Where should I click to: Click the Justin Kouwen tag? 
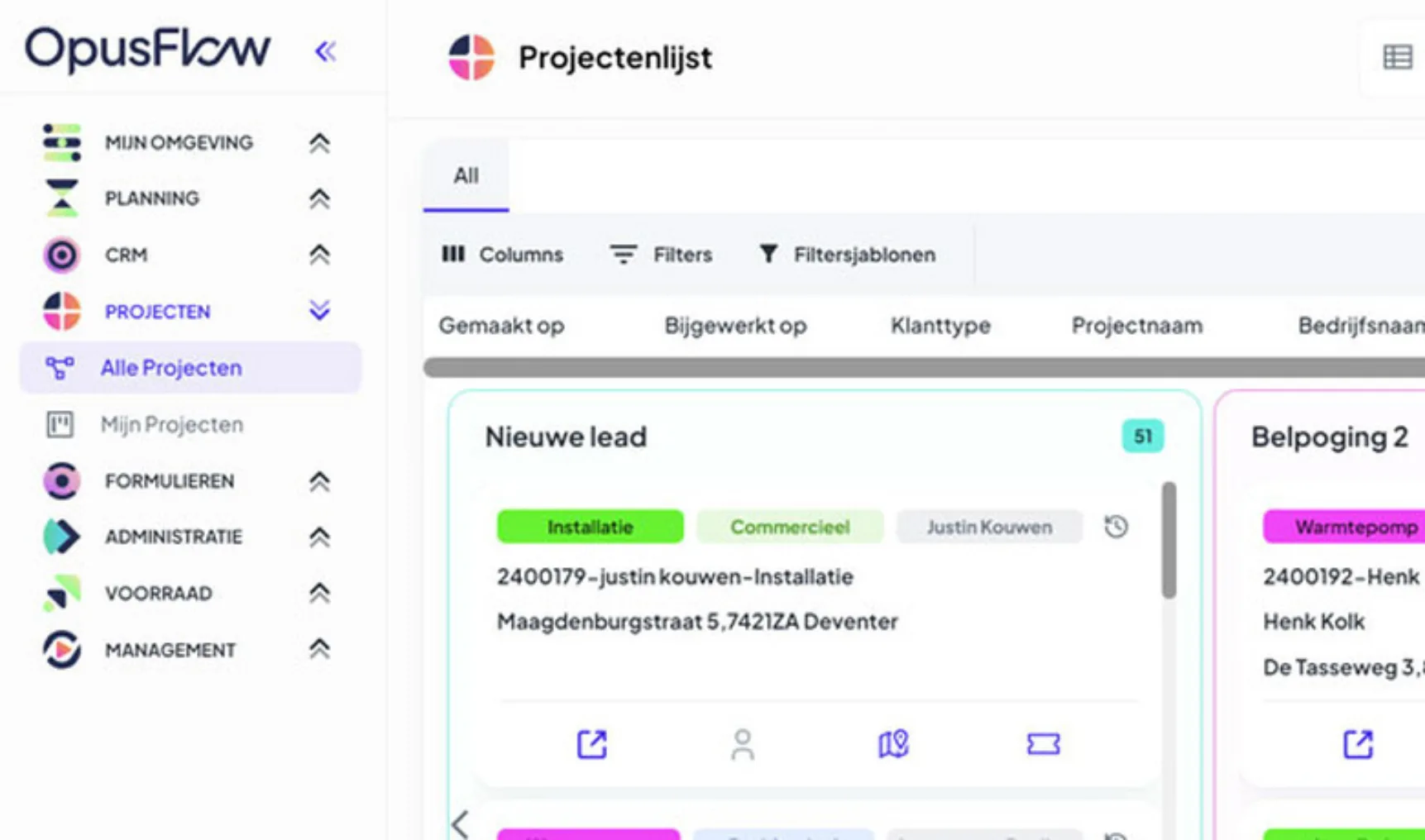point(989,527)
